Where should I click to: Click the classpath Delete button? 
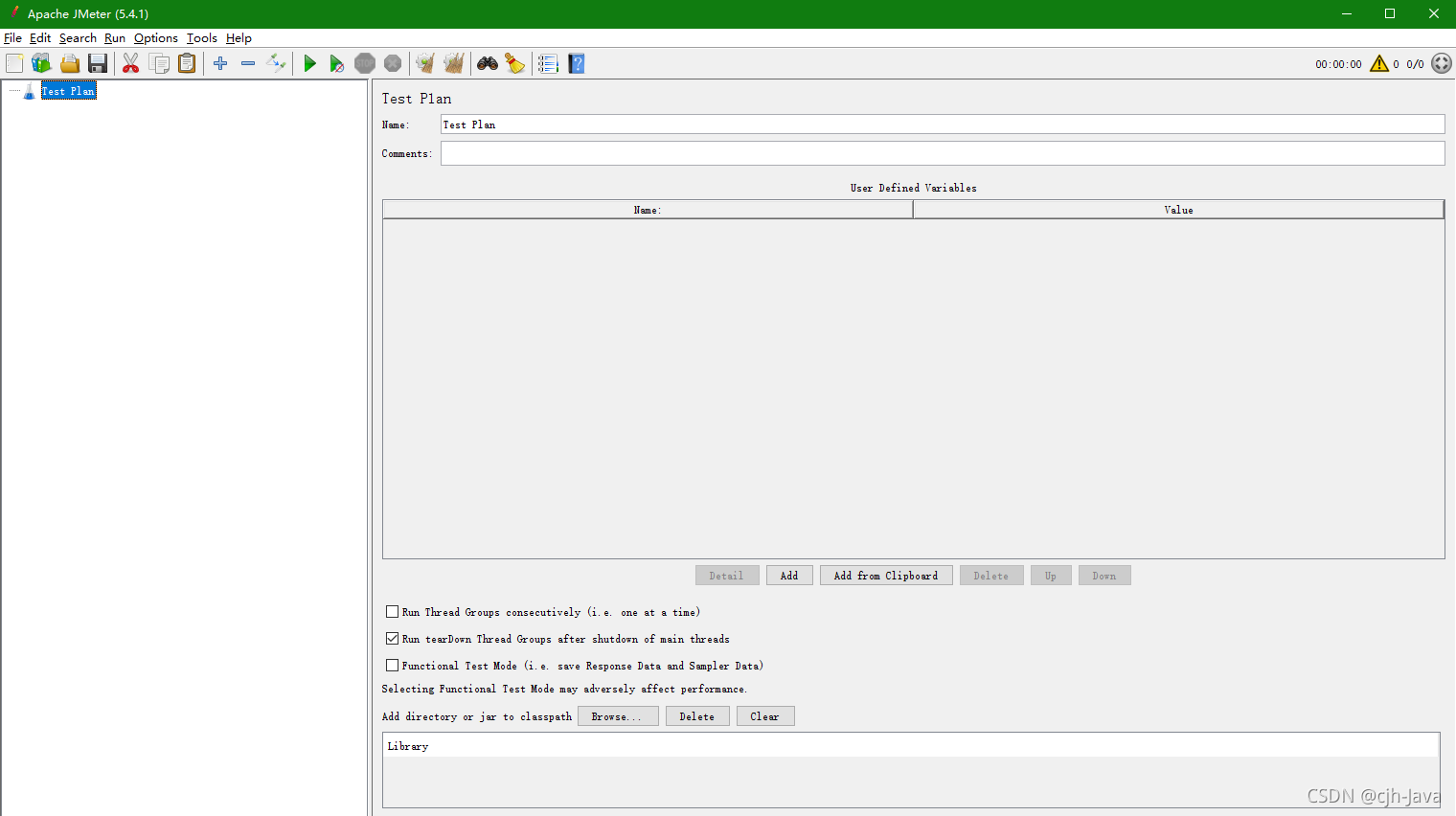click(x=697, y=716)
